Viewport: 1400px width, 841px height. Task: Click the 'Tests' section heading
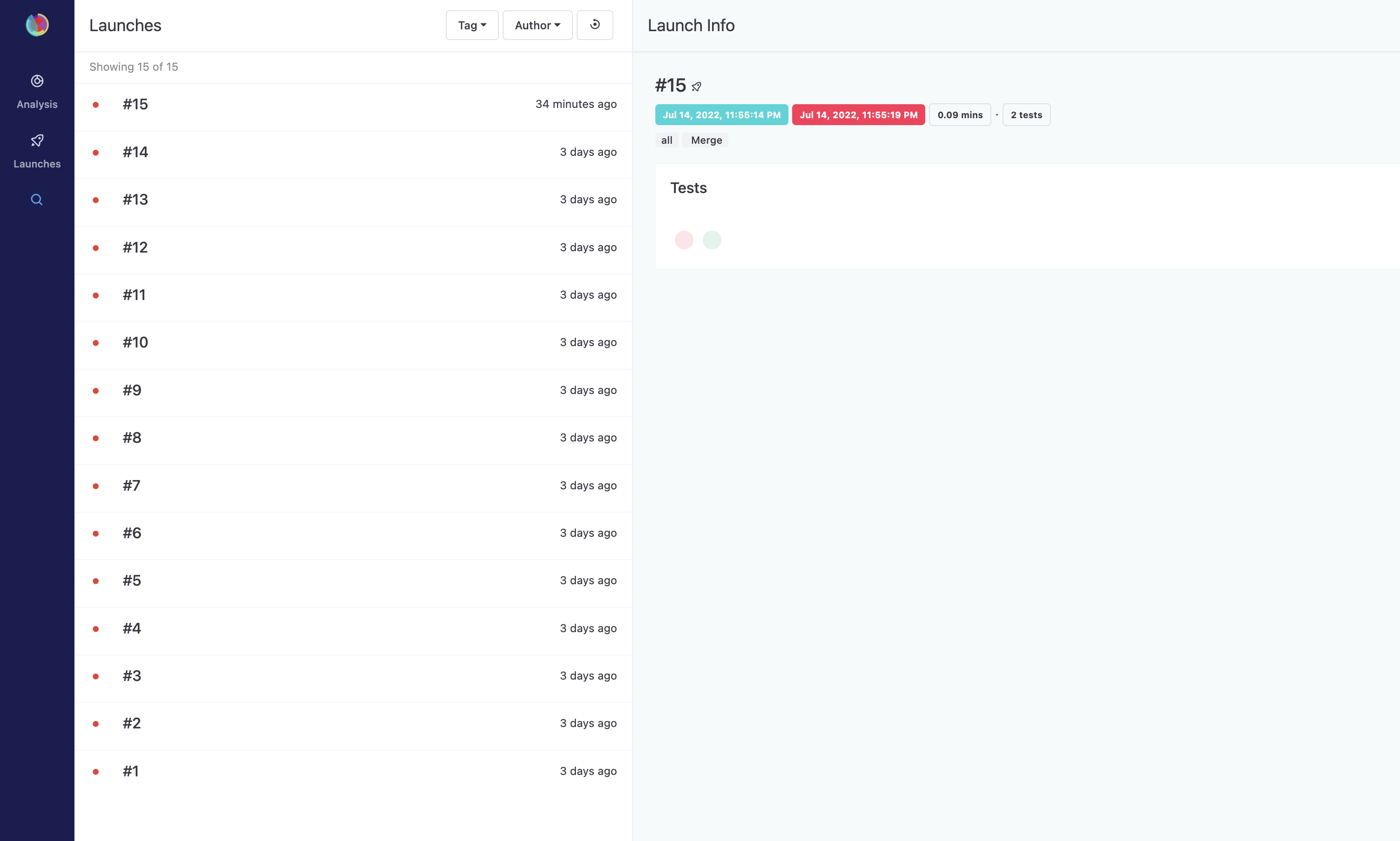(x=688, y=188)
